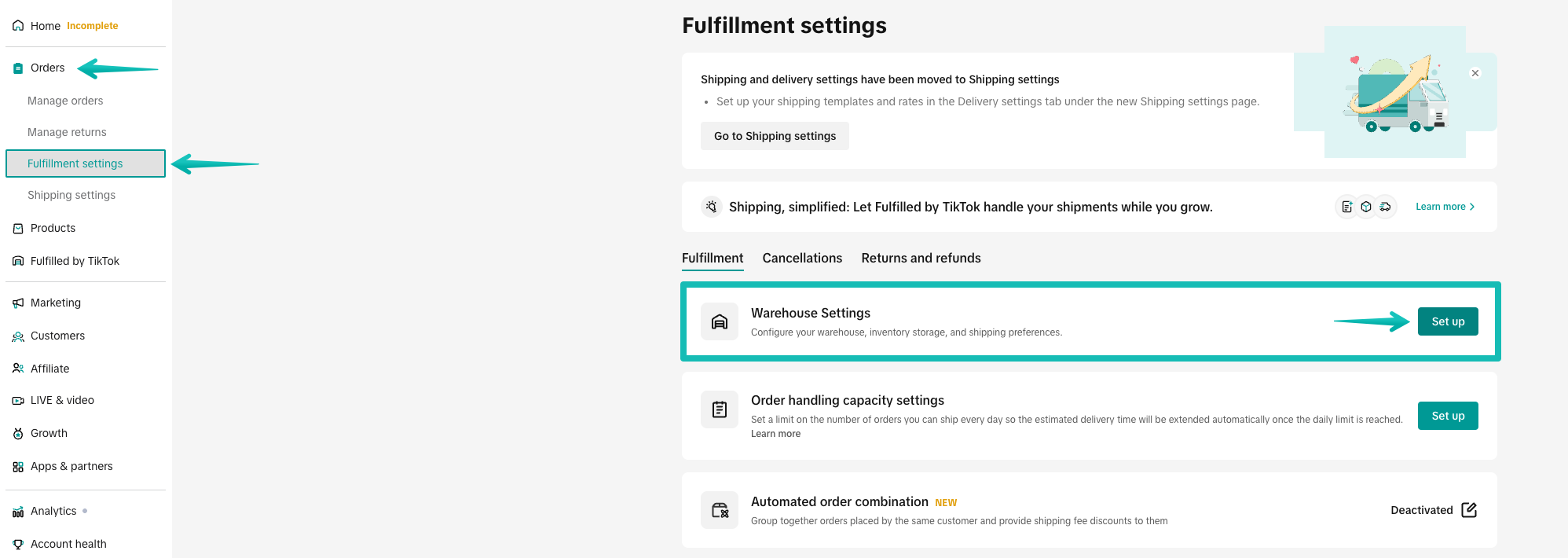Set up Order handling capacity settings

click(x=1447, y=416)
